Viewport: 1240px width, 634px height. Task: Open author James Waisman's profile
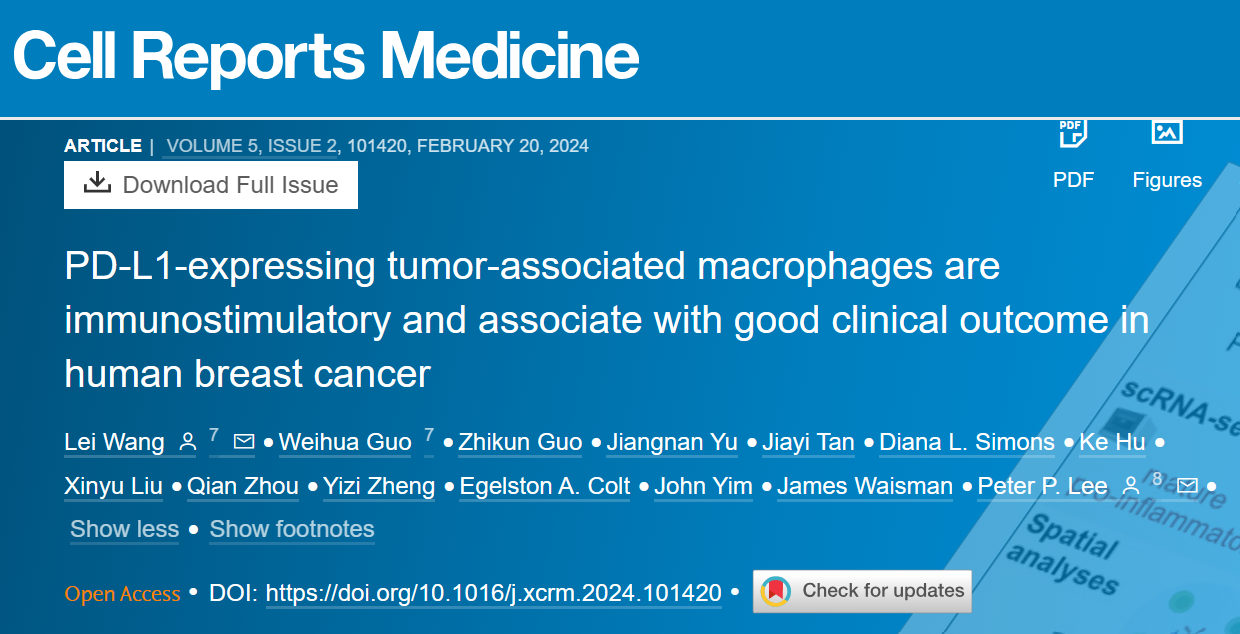865,487
